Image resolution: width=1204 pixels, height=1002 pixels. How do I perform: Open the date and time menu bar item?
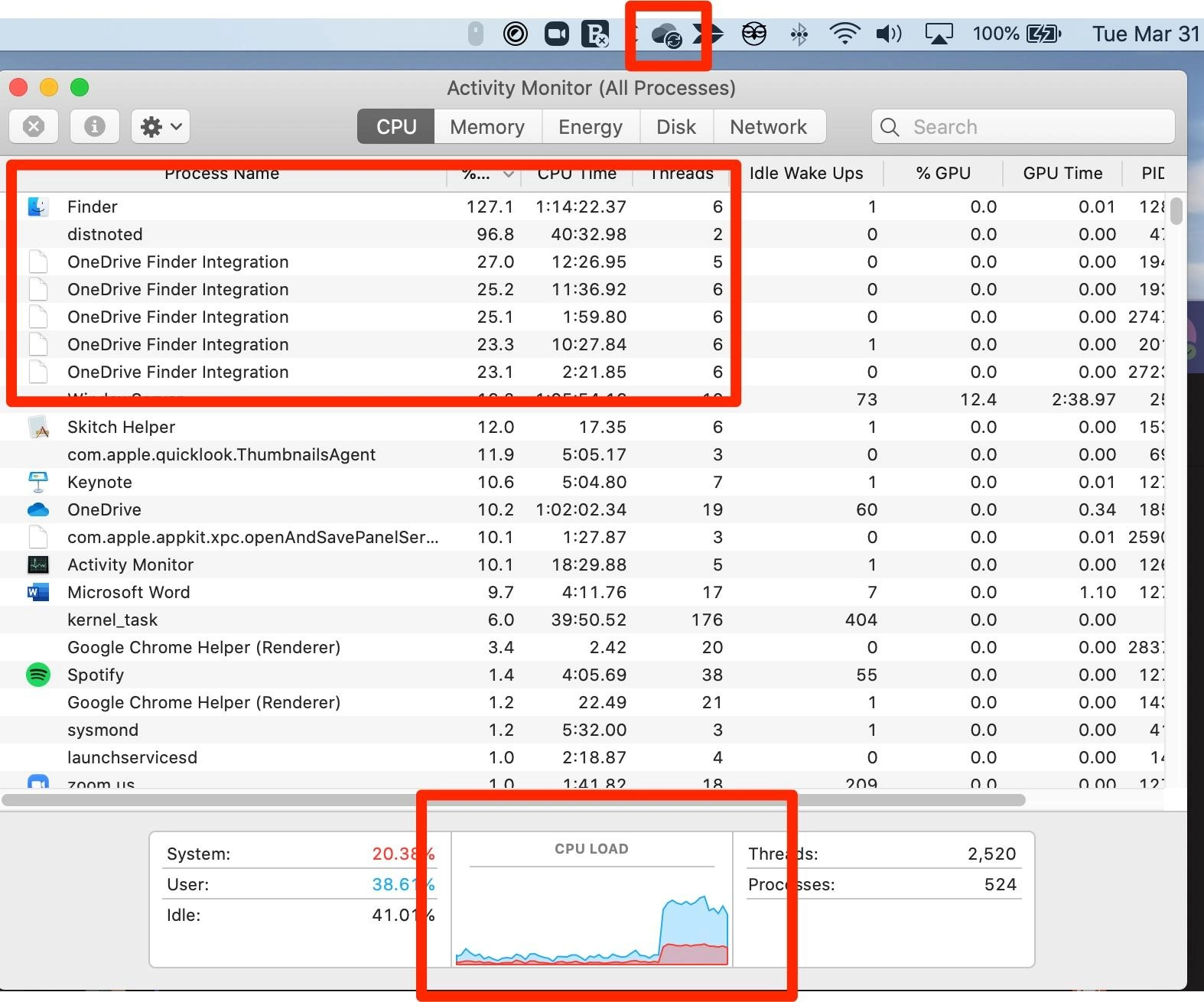pyautogui.click(x=1145, y=34)
